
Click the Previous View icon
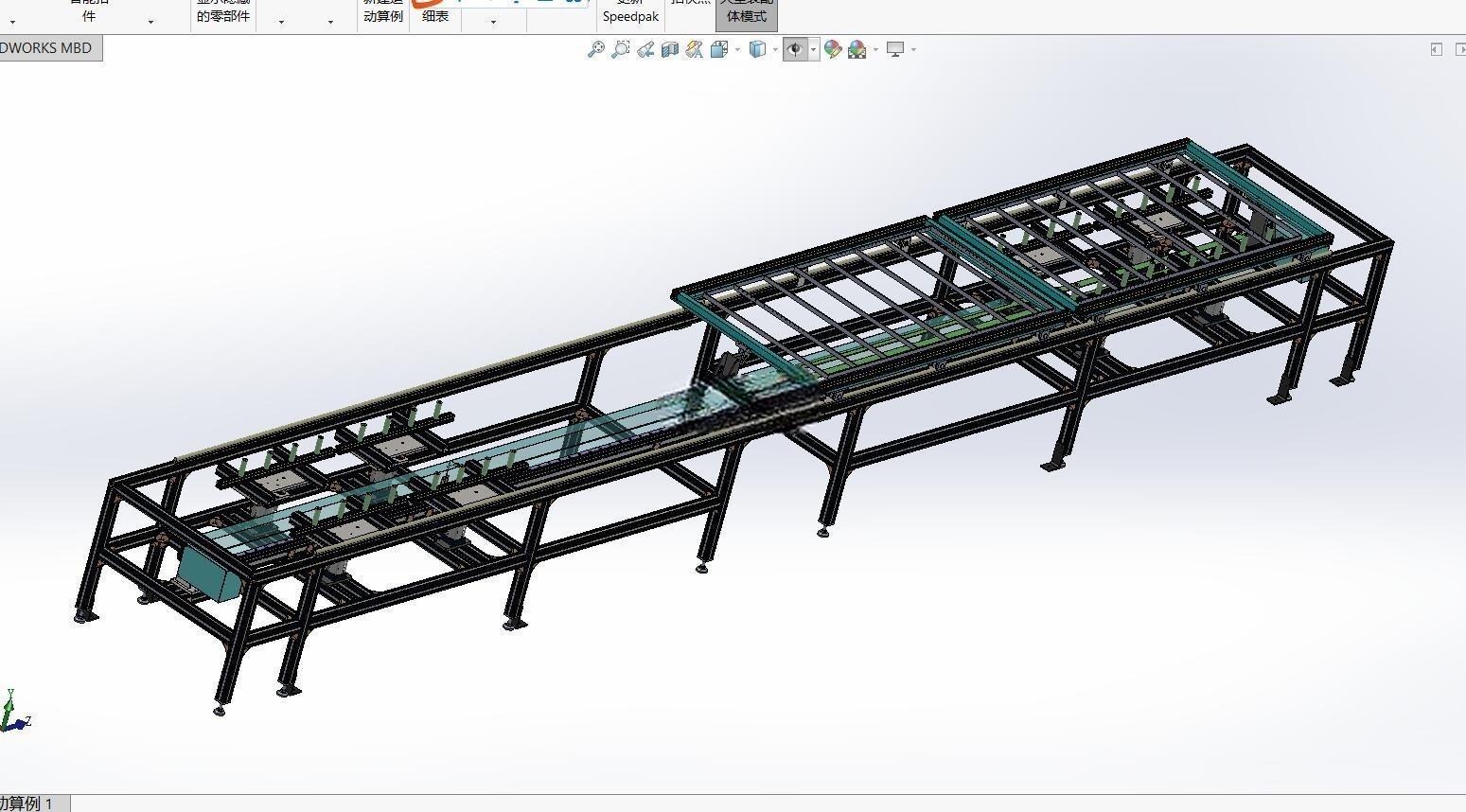click(x=645, y=49)
